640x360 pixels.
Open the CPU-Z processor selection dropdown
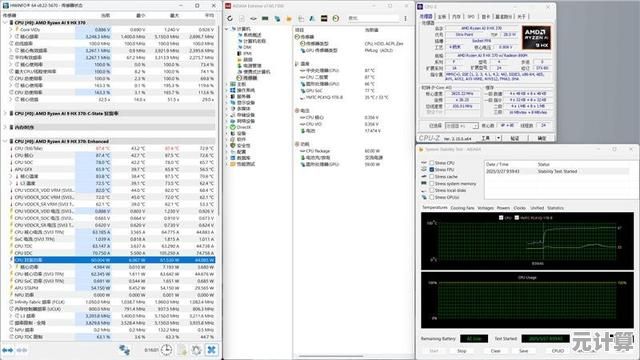point(461,126)
